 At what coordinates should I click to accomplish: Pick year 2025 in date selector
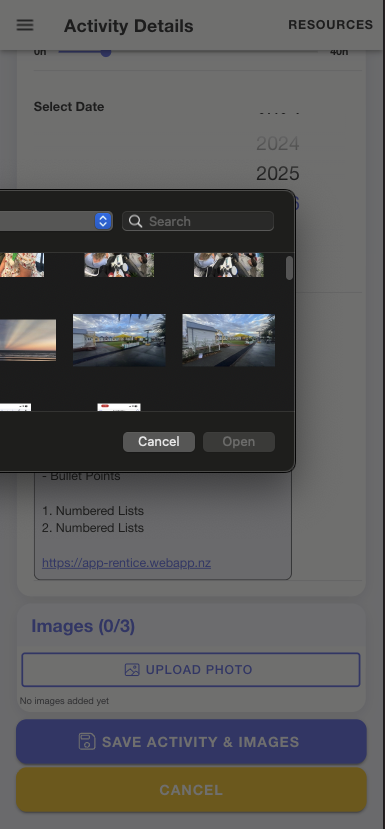tap(278, 173)
